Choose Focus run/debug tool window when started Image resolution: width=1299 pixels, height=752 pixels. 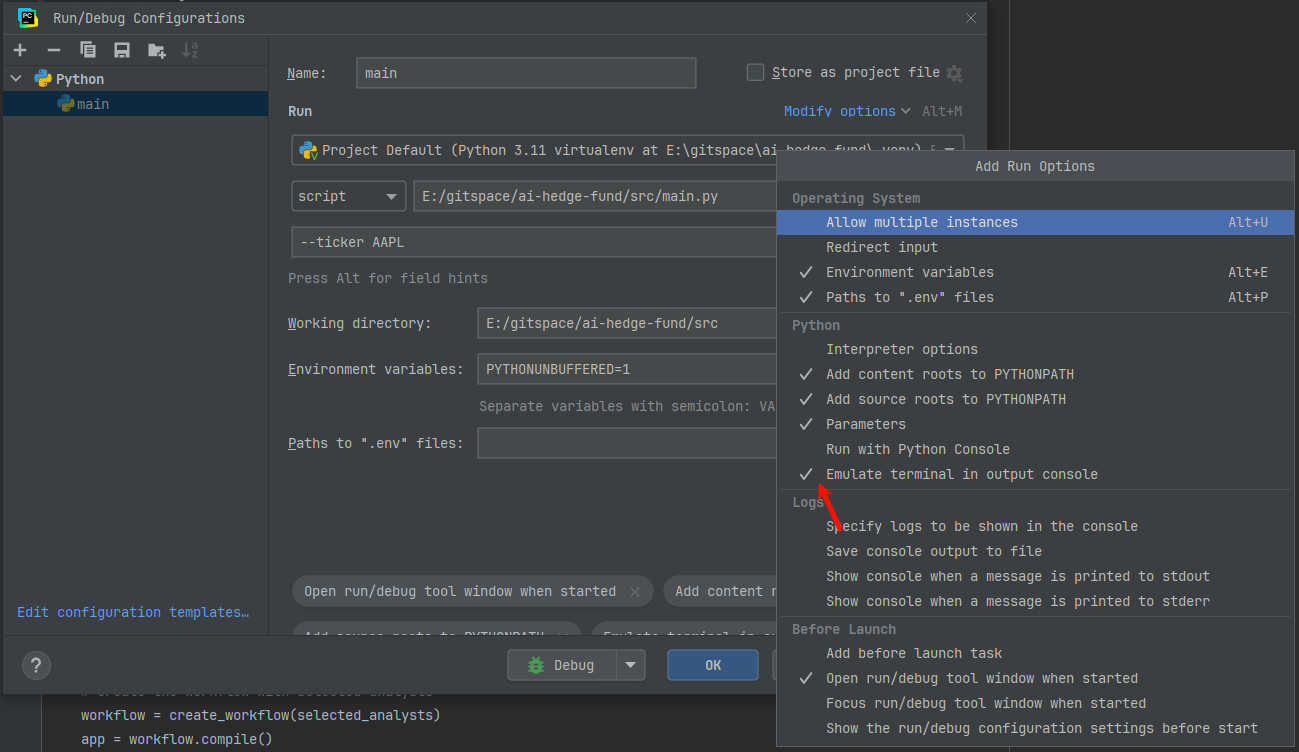point(1035,703)
